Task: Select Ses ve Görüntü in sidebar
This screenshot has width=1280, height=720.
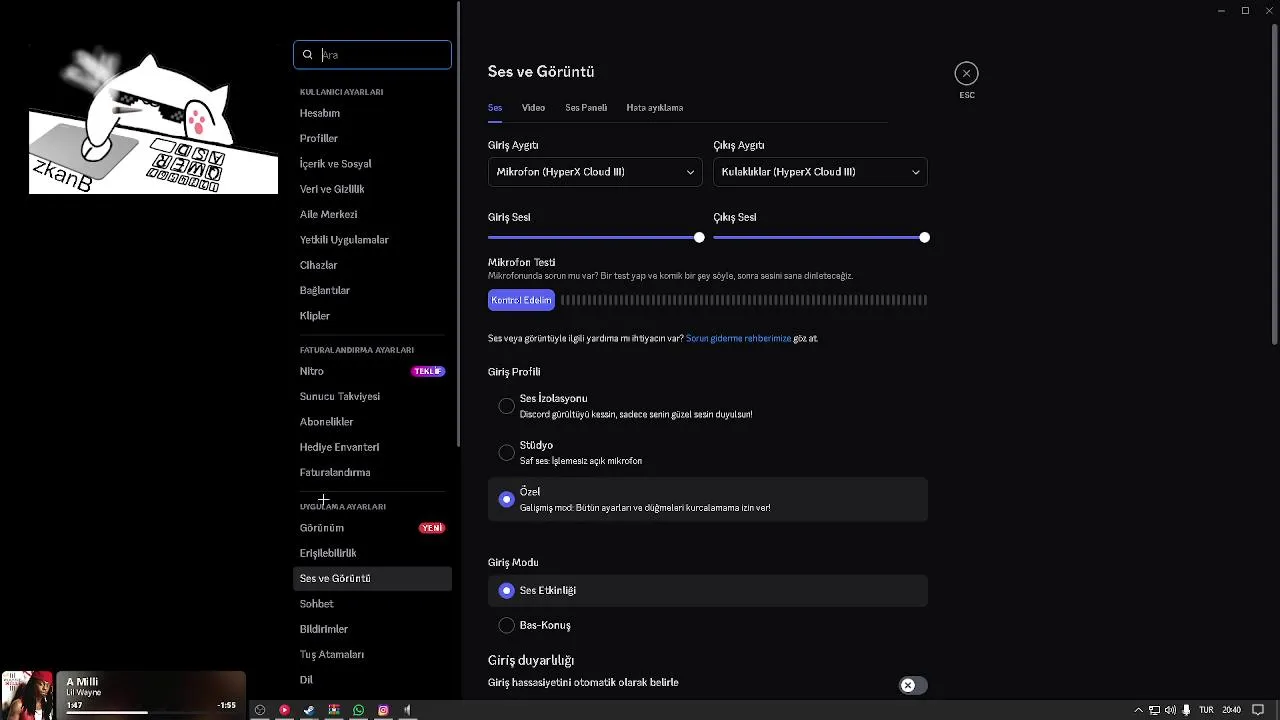Action: pos(372,578)
